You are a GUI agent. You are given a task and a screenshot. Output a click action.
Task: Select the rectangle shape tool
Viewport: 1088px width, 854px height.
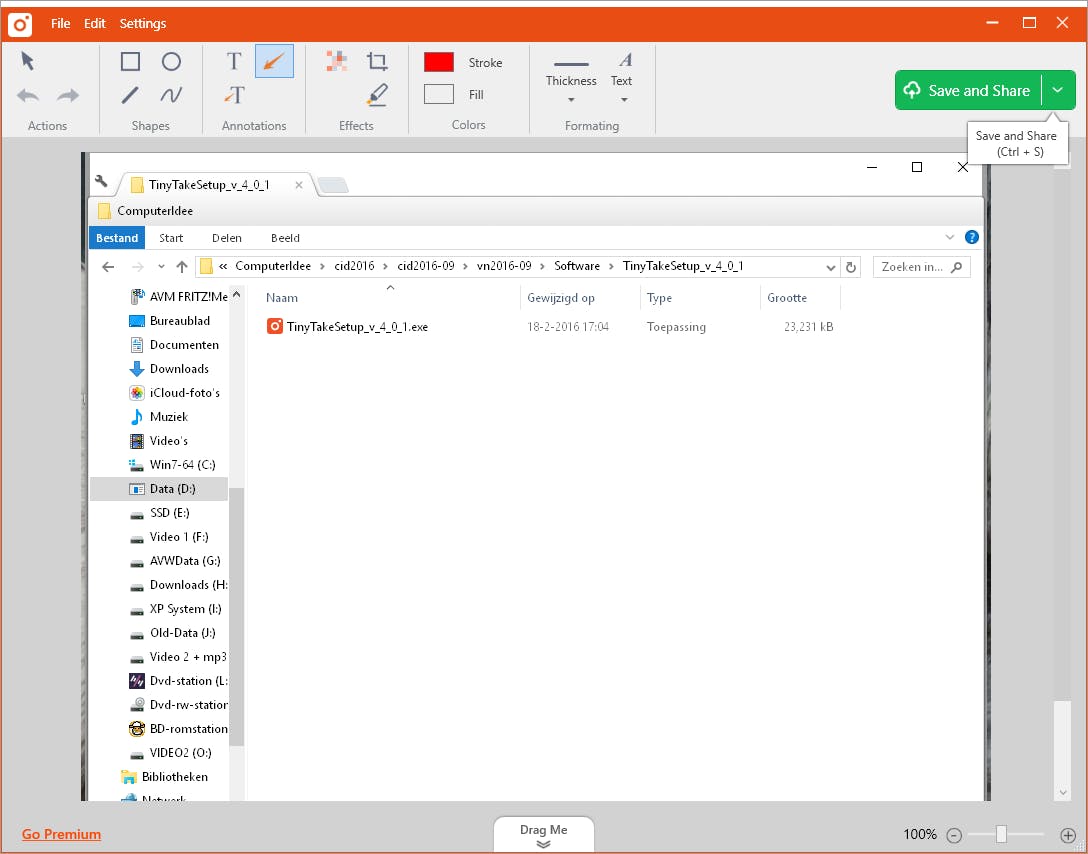pyautogui.click(x=130, y=62)
